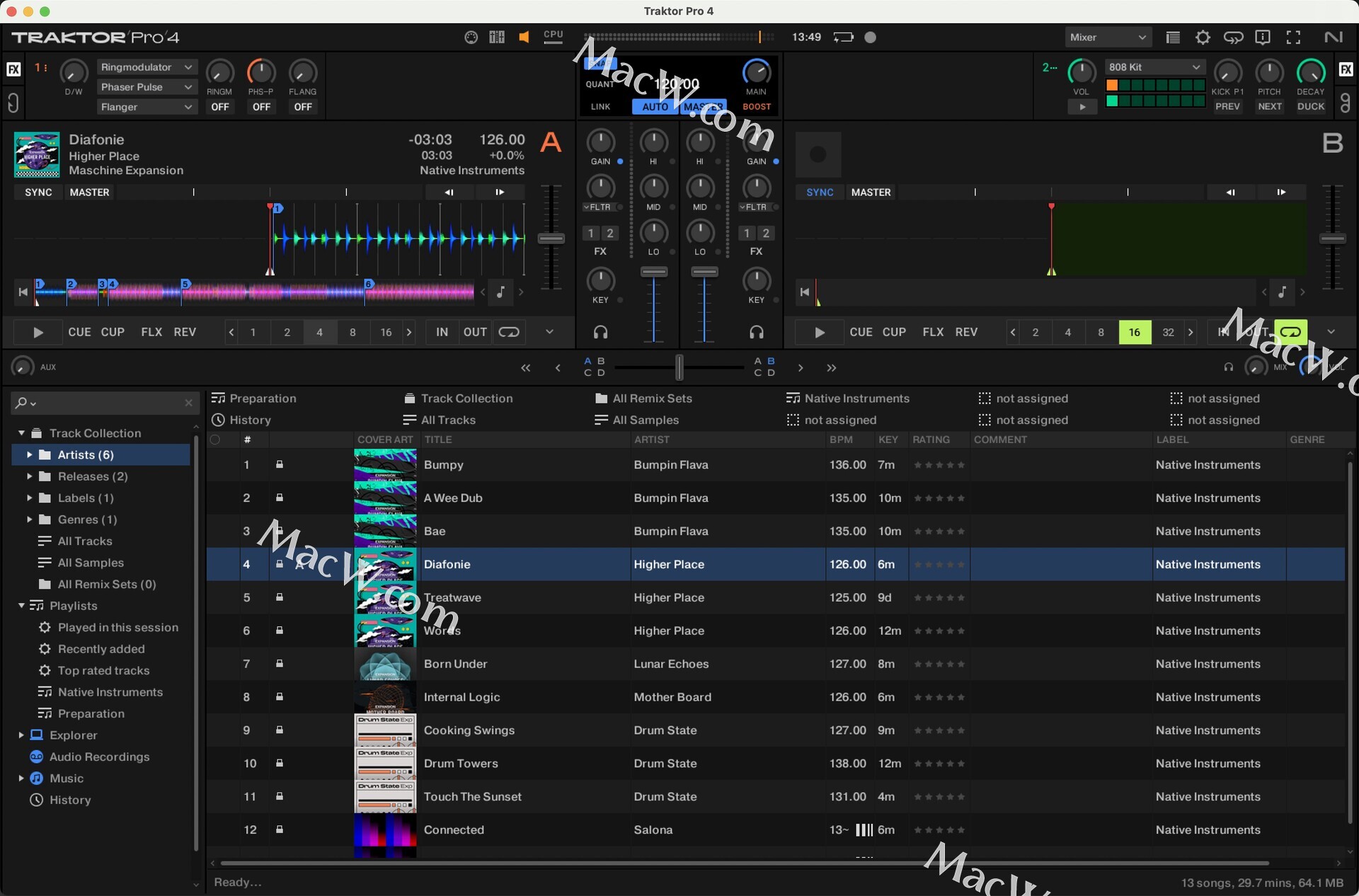This screenshot has width=1359, height=896.
Task: Open the All Remix Sets favorite
Action: pos(643,398)
